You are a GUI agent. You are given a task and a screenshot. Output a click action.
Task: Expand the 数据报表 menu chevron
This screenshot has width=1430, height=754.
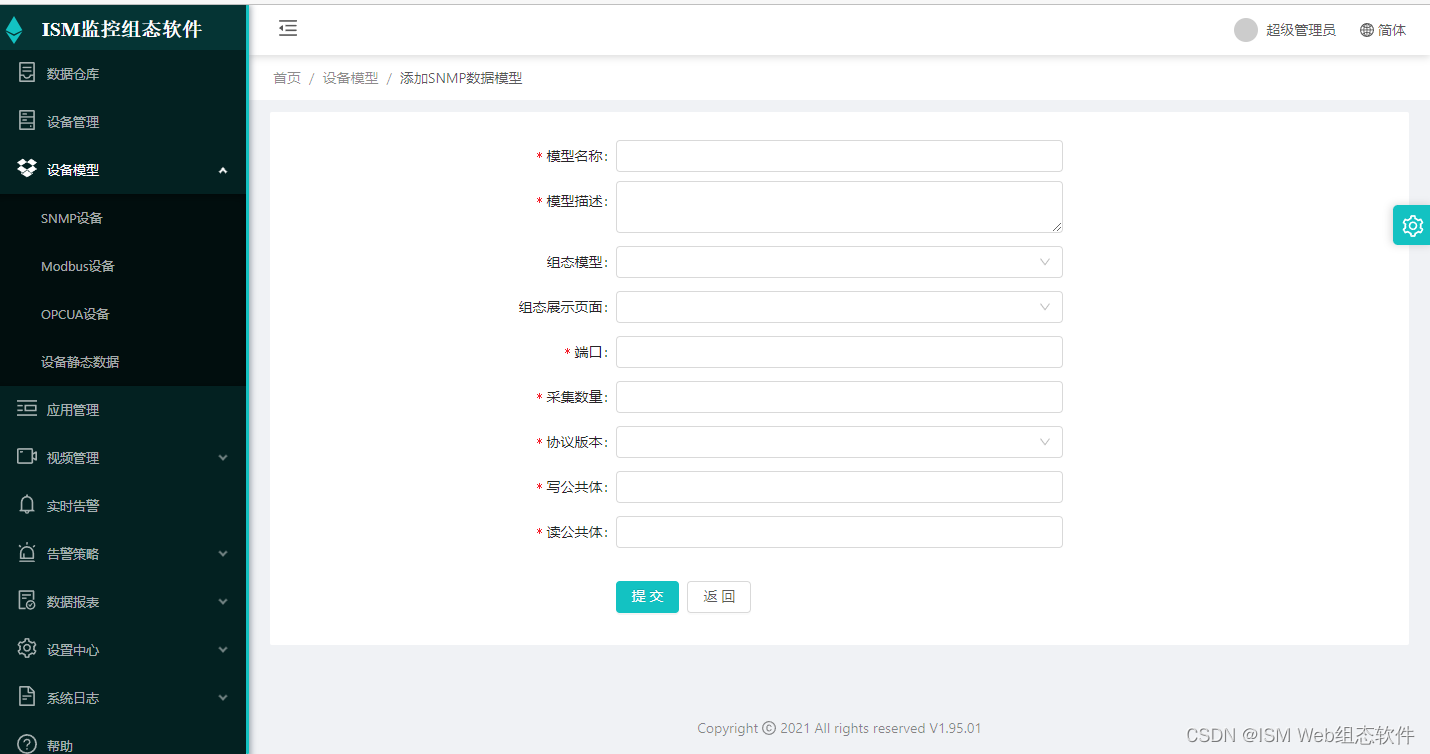coord(223,602)
